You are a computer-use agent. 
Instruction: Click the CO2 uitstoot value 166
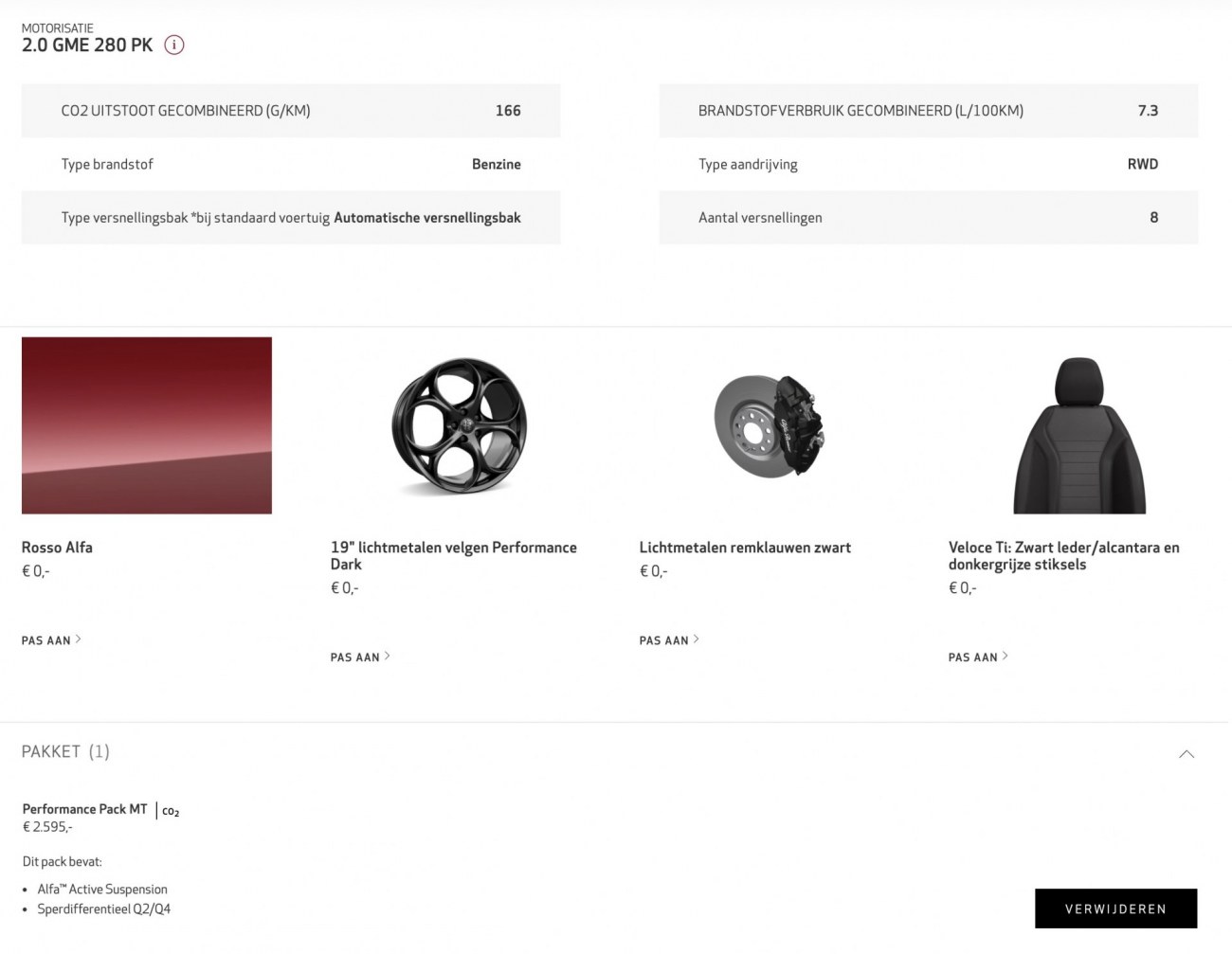pos(508,111)
